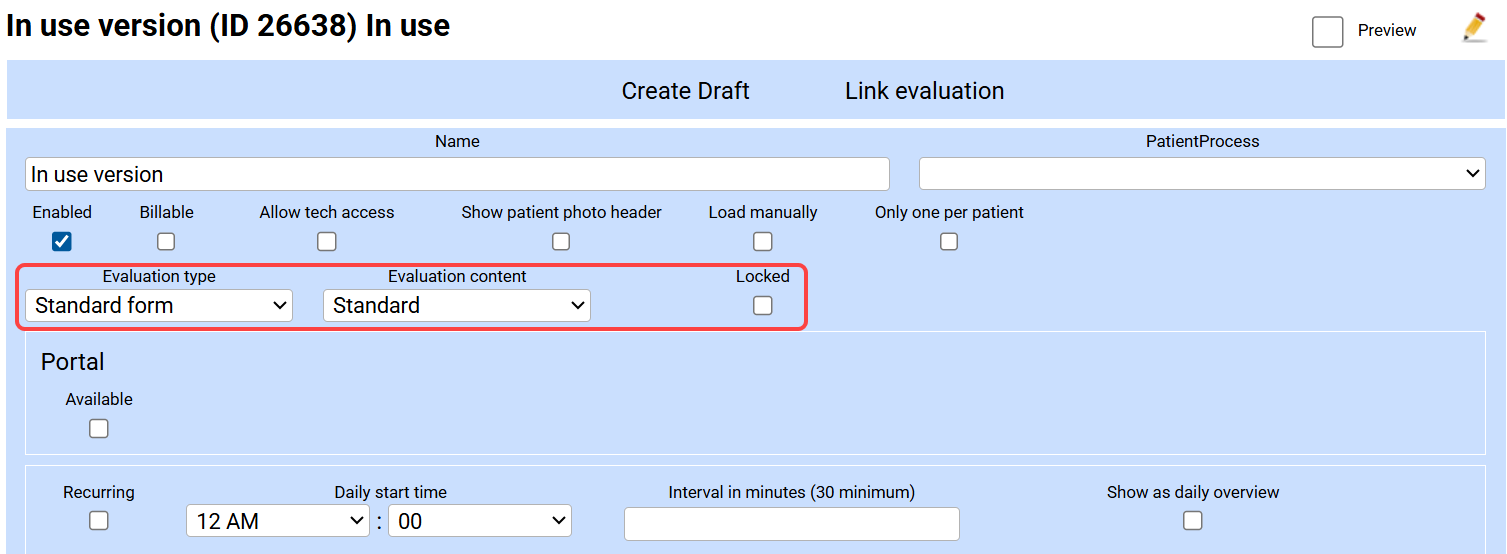1507x554 pixels.
Task: Click the pencil edit icon
Action: 1474,28
